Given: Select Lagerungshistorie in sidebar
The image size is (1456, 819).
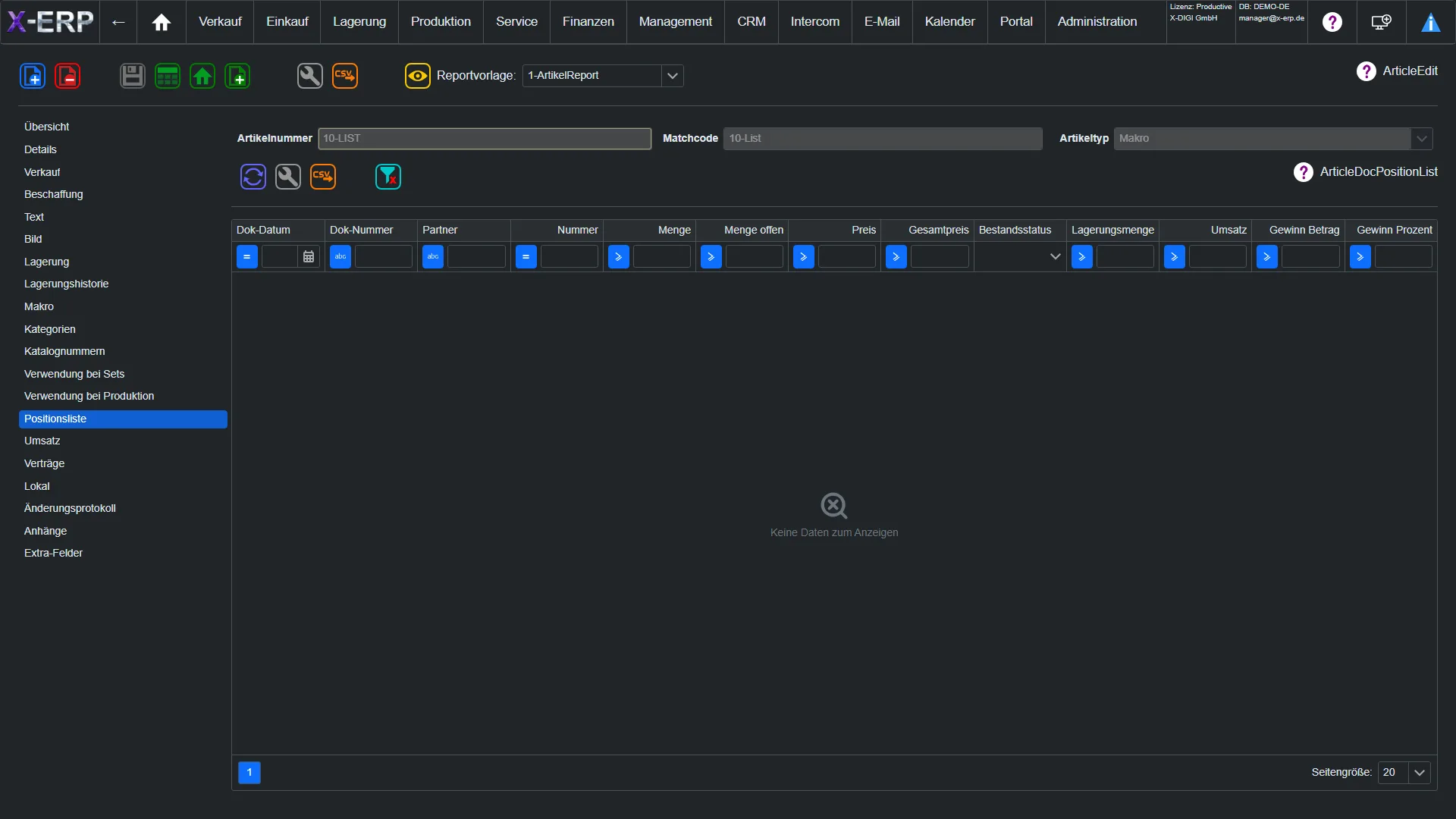Looking at the screenshot, I should point(123,284).
